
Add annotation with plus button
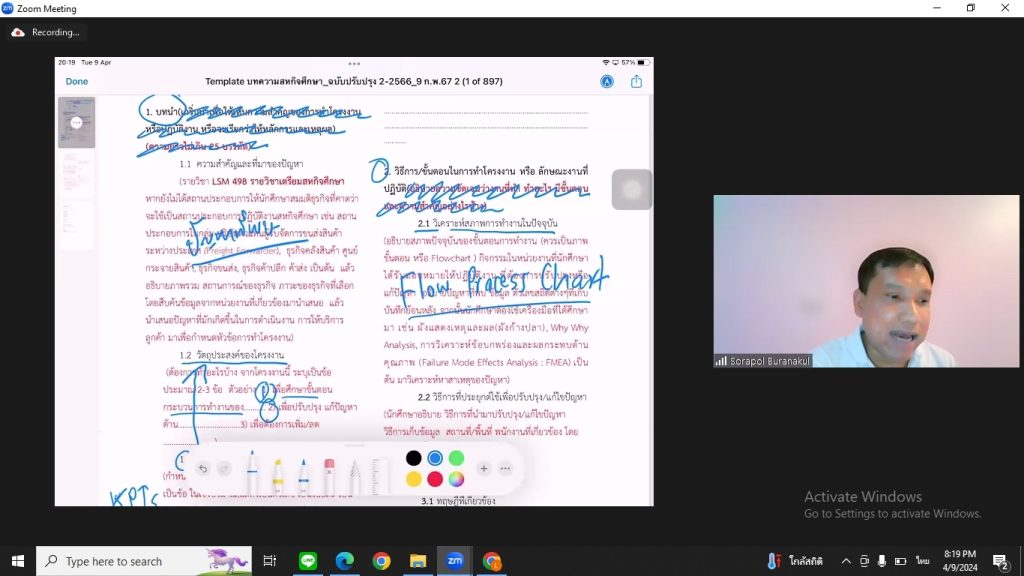483,468
